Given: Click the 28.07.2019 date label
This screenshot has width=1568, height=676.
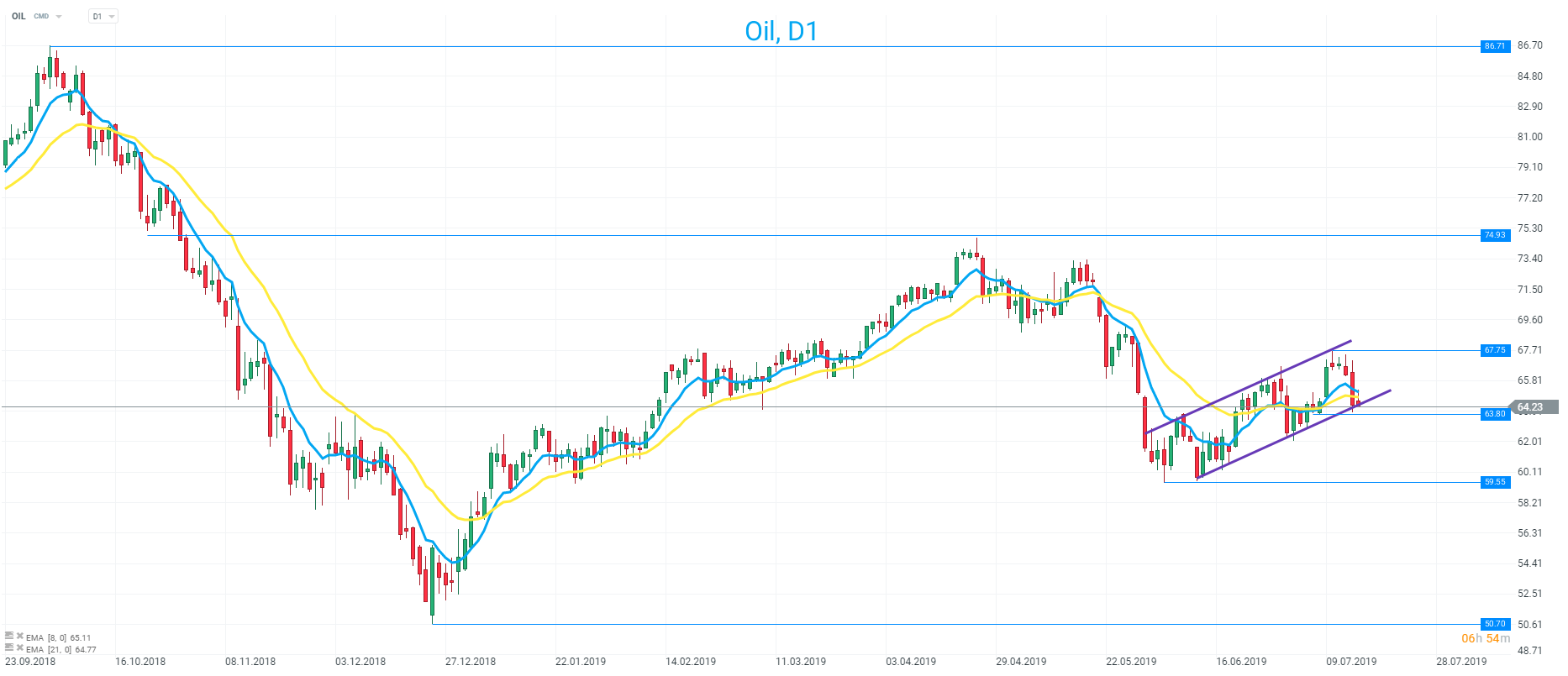Looking at the screenshot, I should click(1461, 662).
